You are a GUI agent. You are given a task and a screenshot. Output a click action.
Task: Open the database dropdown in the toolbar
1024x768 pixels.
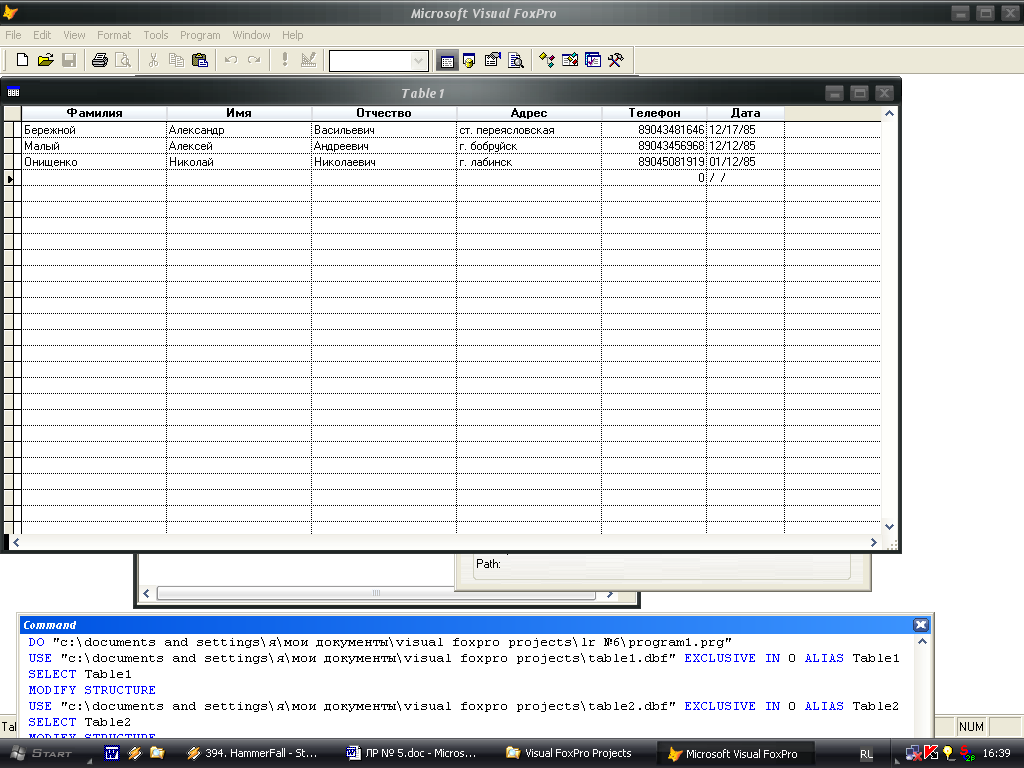tap(419, 61)
